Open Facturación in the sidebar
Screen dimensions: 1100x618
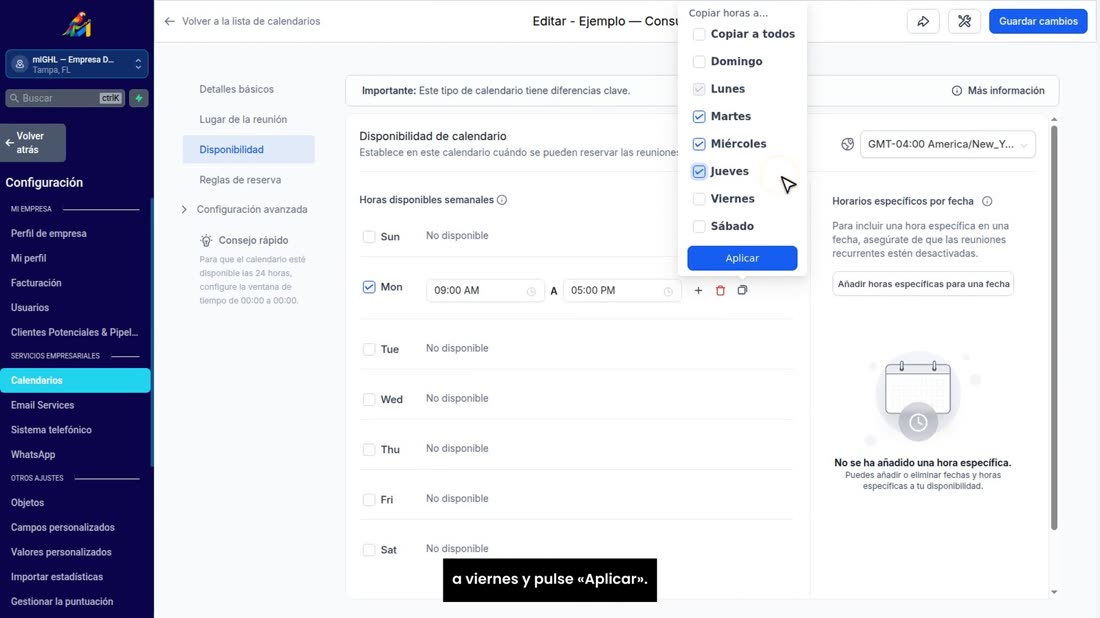[36, 283]
